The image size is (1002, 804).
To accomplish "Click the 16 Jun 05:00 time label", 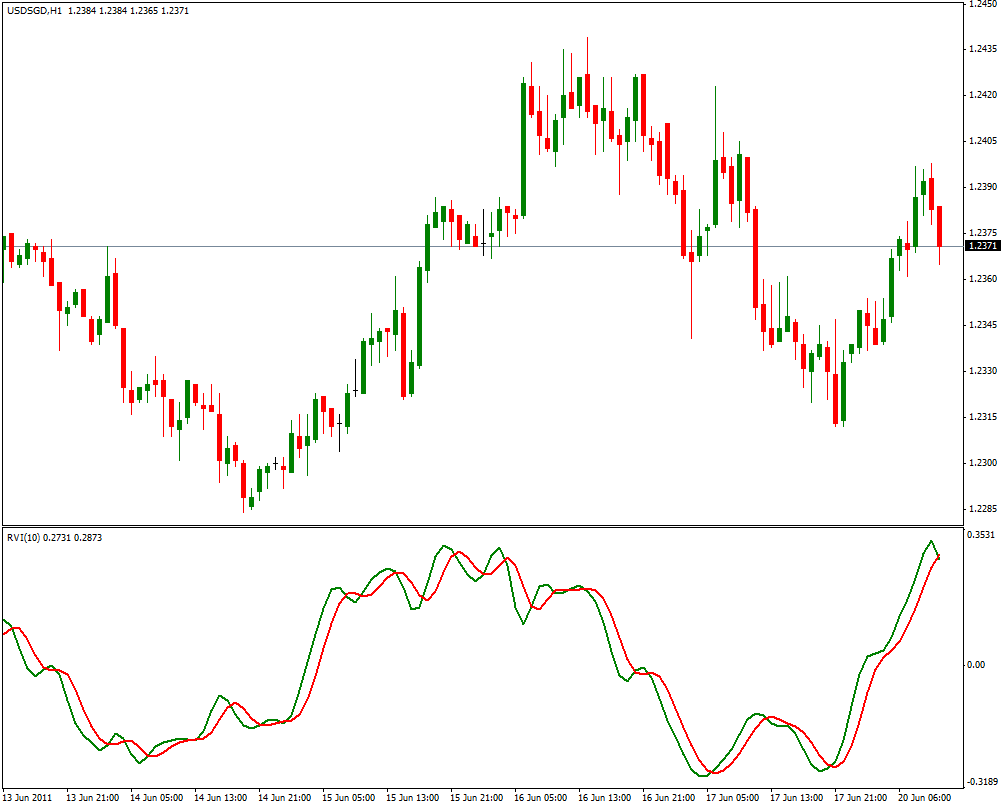I will [x=540, y=797].
